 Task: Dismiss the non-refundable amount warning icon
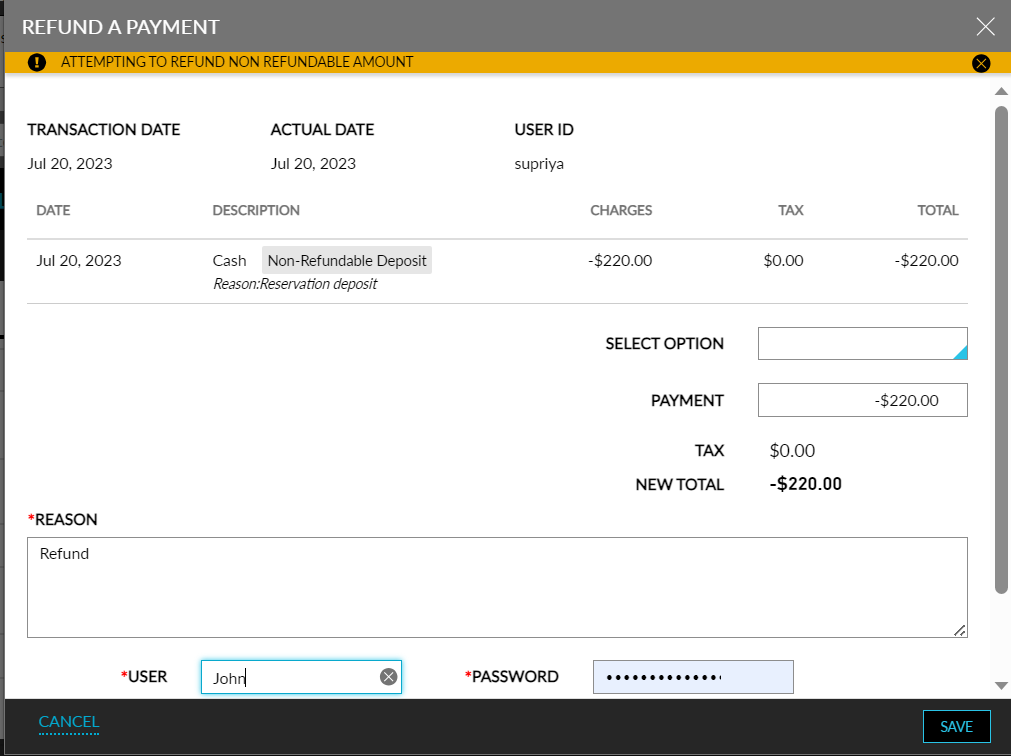coord(981,62)
